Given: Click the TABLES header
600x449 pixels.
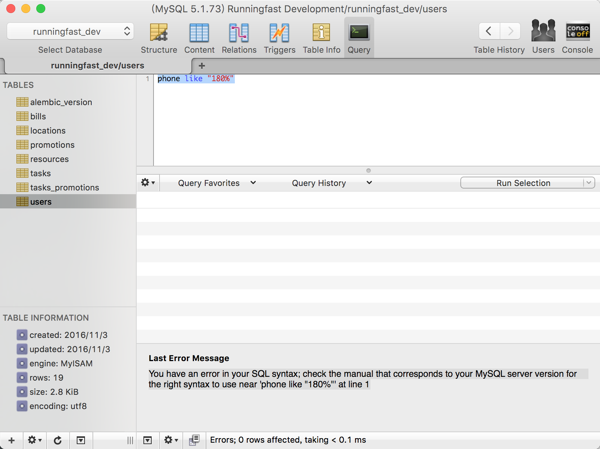Looking at the screenshot, I should pos(18,85).
